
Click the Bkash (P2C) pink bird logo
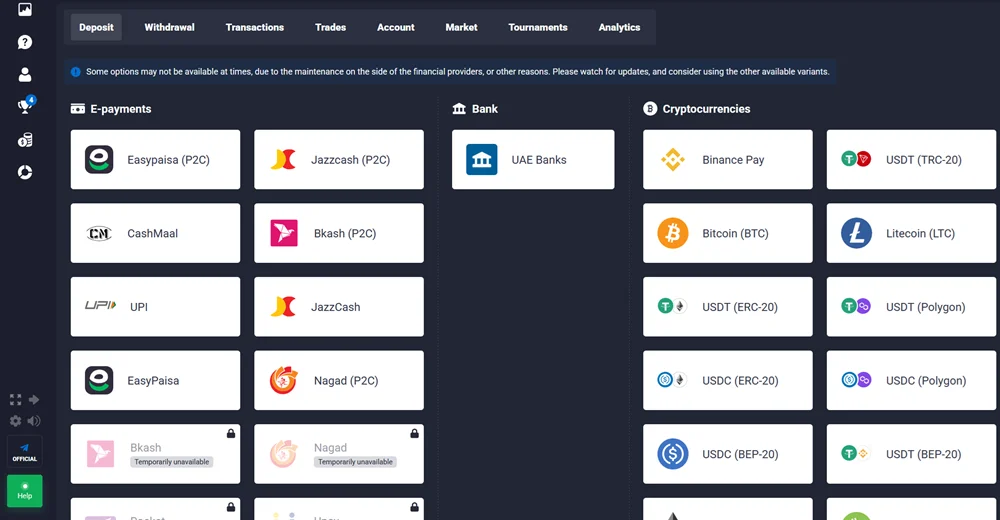pyautogui.click(x=284, y=233)
